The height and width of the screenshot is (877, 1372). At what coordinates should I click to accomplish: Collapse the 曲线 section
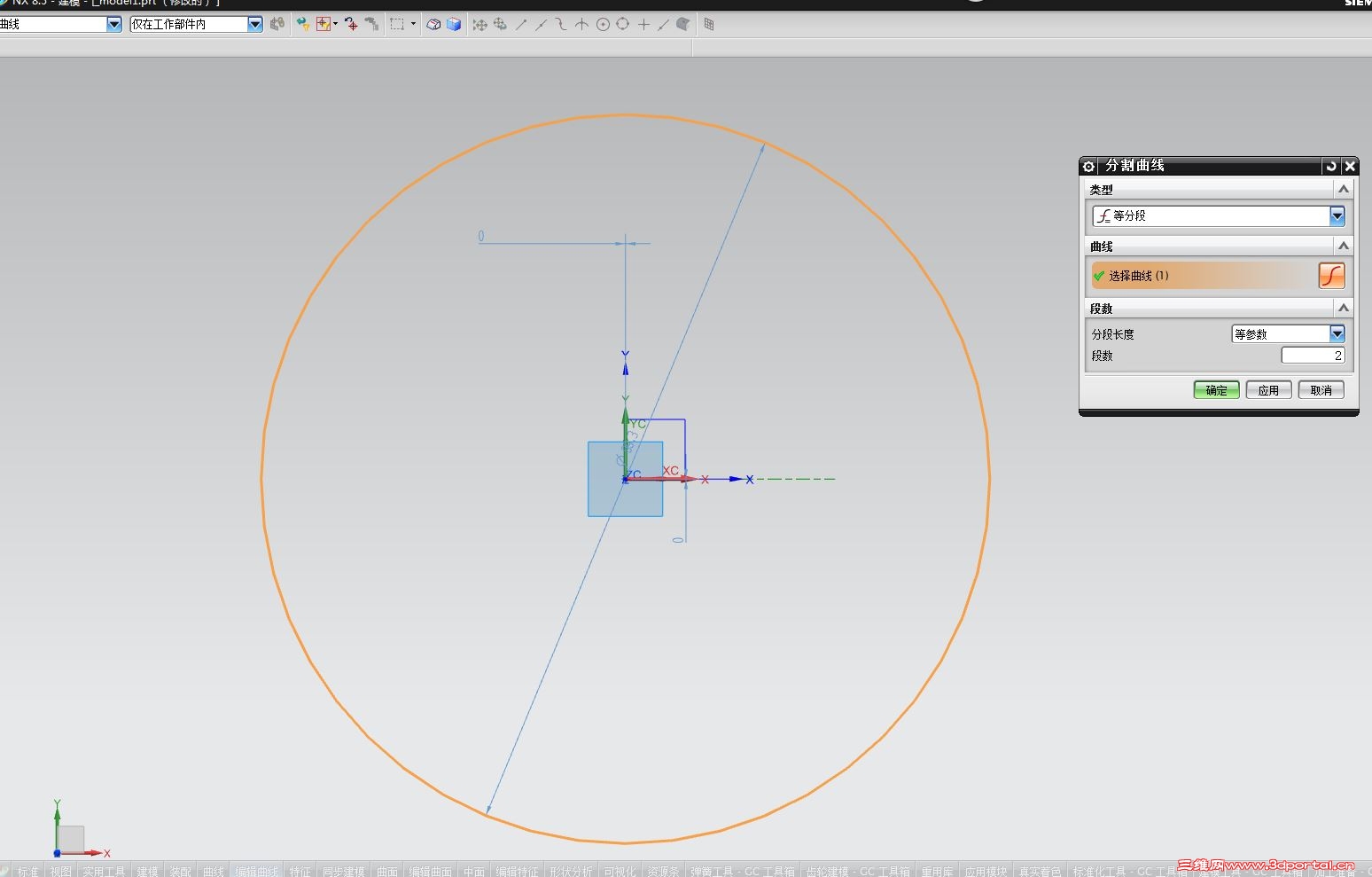[1344, 246]
